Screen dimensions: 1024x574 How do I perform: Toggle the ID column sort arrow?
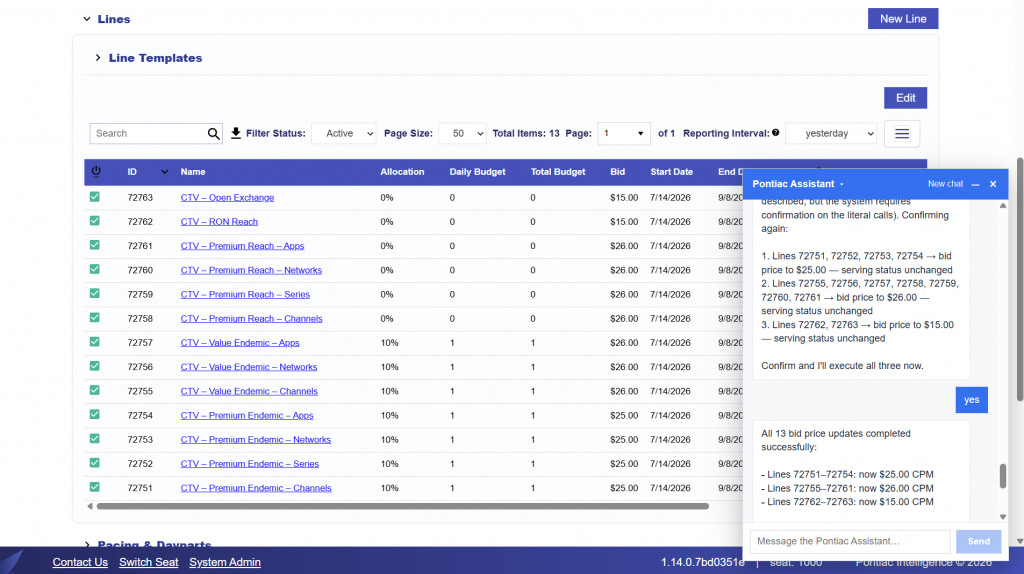165,172
